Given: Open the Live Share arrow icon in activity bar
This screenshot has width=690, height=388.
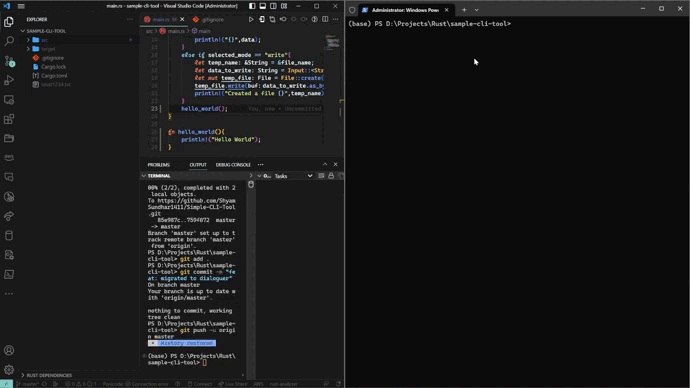Looking at the screenshot, I should [9, 216].
